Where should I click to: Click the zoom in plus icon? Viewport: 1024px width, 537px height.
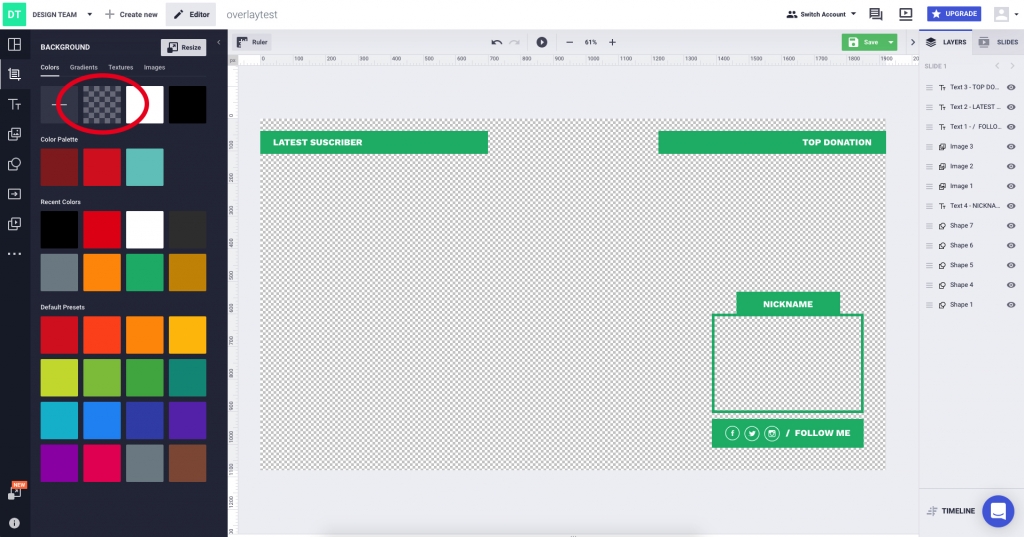pos(613,42)
